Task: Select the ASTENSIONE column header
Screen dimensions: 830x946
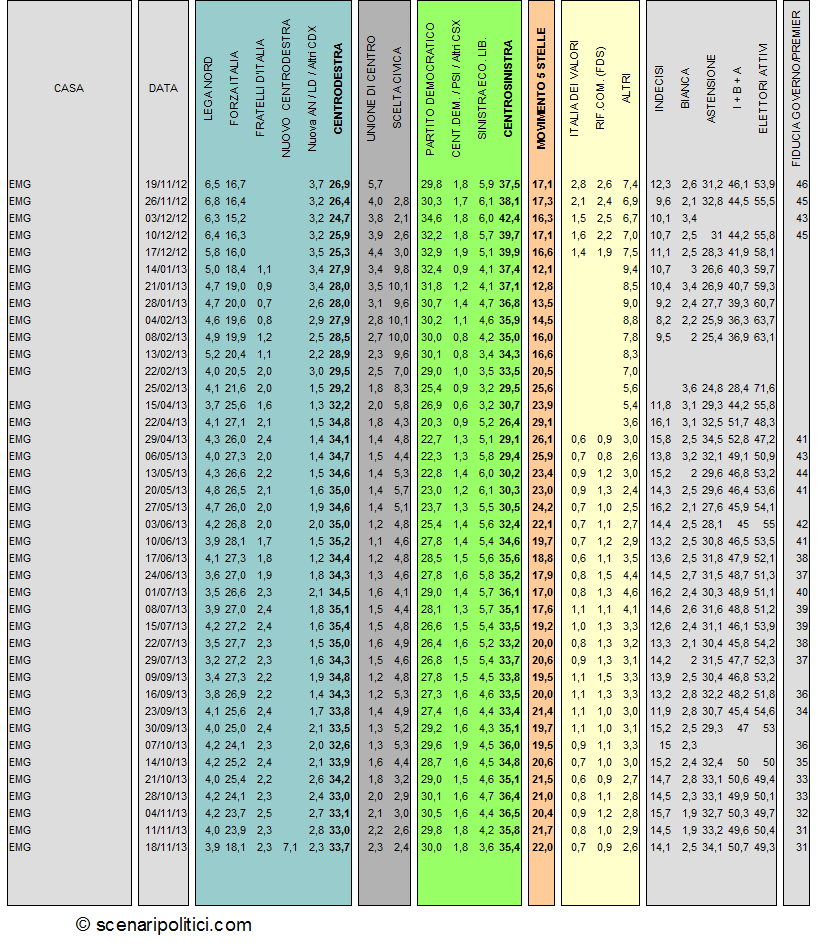Action: point(711,88)
